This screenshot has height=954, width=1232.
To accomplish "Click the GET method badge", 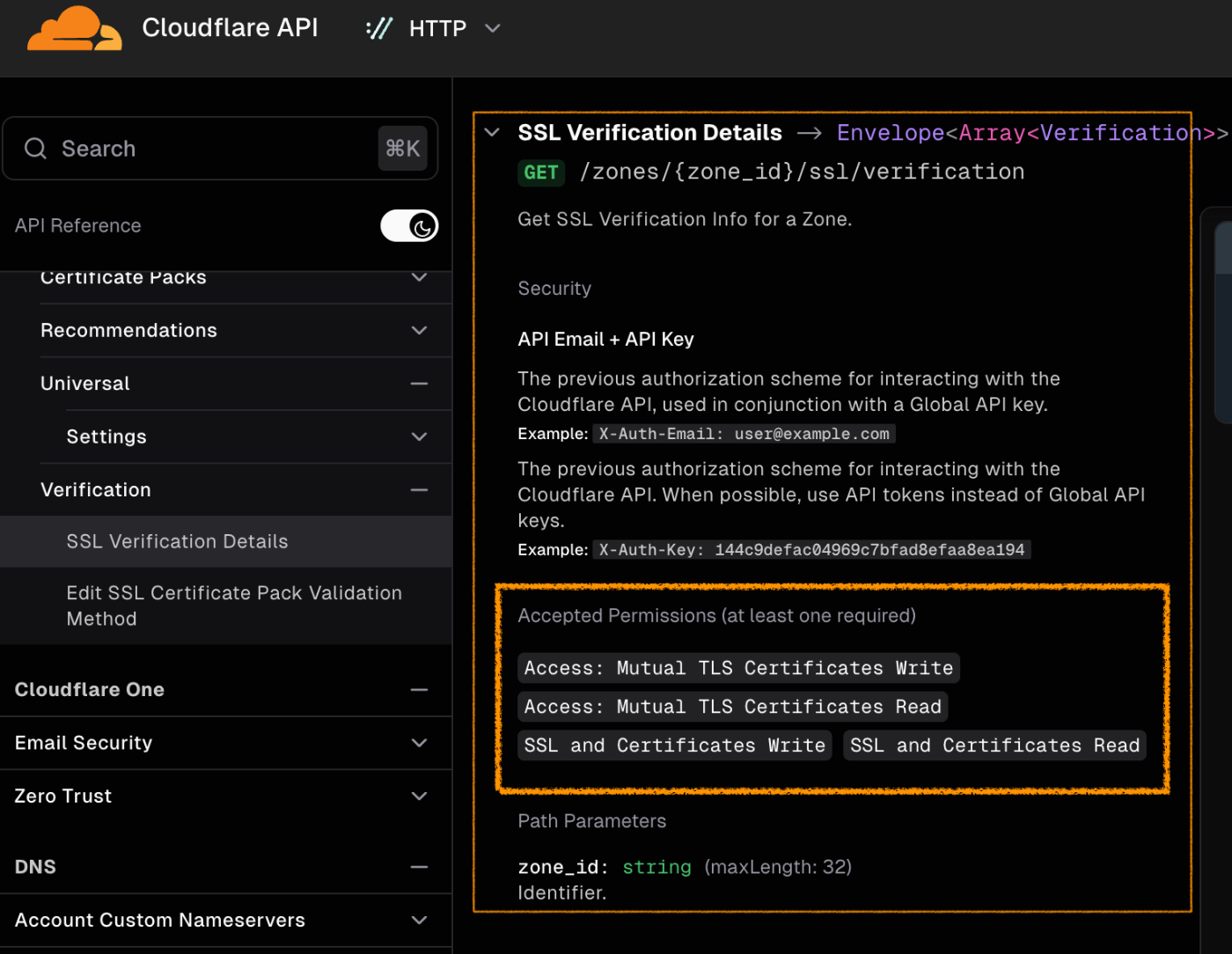I will tap(540, 172).
